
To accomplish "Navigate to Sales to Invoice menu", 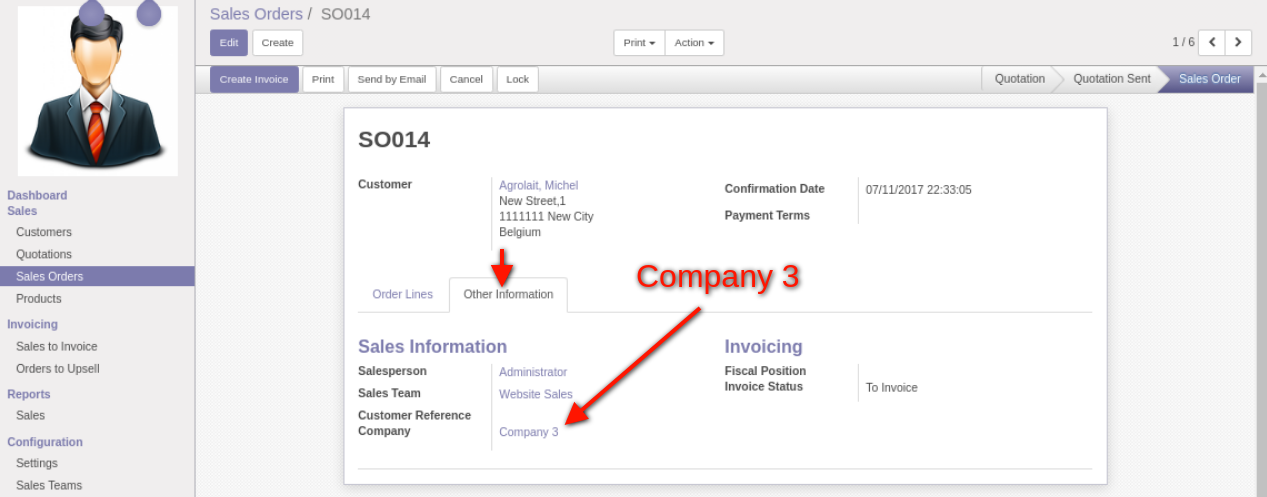I will pos(57,346).
